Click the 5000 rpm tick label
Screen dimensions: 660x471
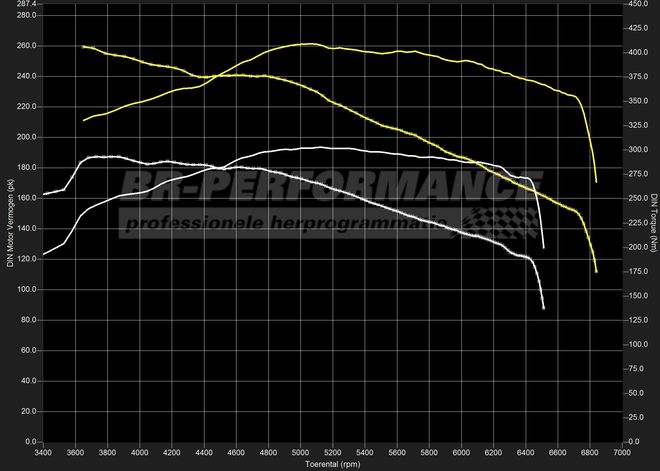pos(300,452)
